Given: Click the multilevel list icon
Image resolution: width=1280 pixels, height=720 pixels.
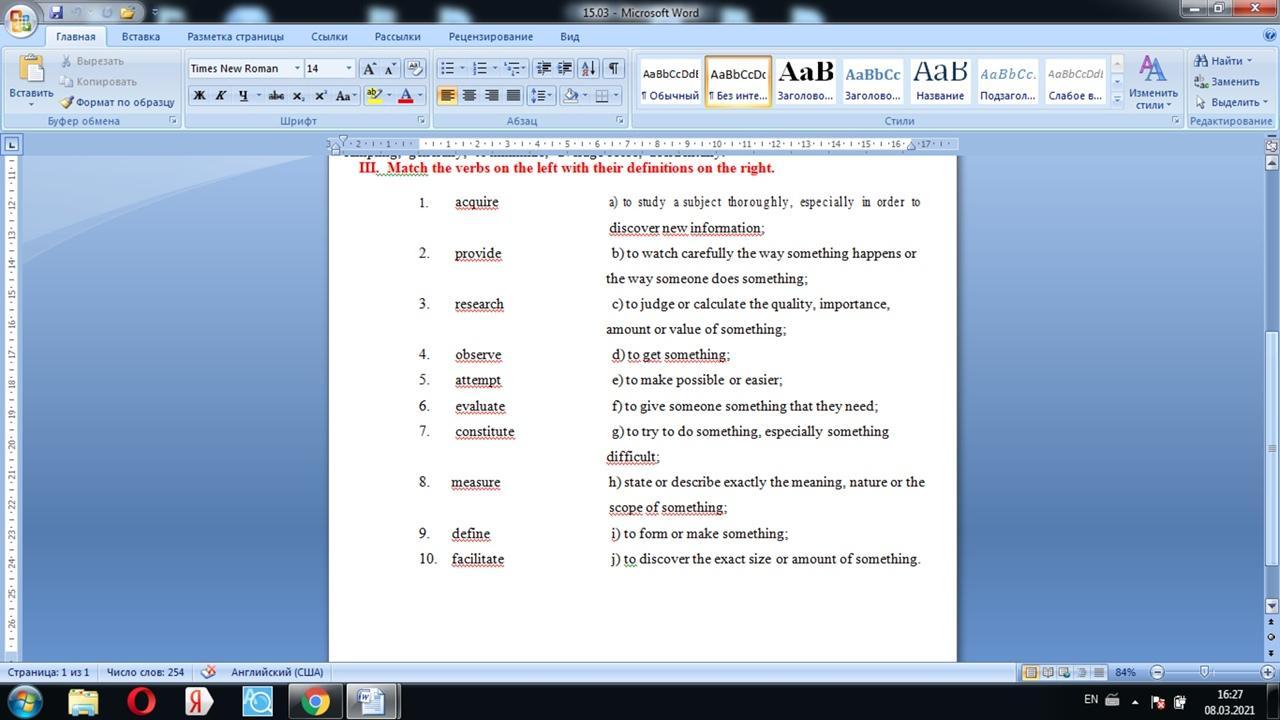Looking at the screenshot, I should coord(512,68).
